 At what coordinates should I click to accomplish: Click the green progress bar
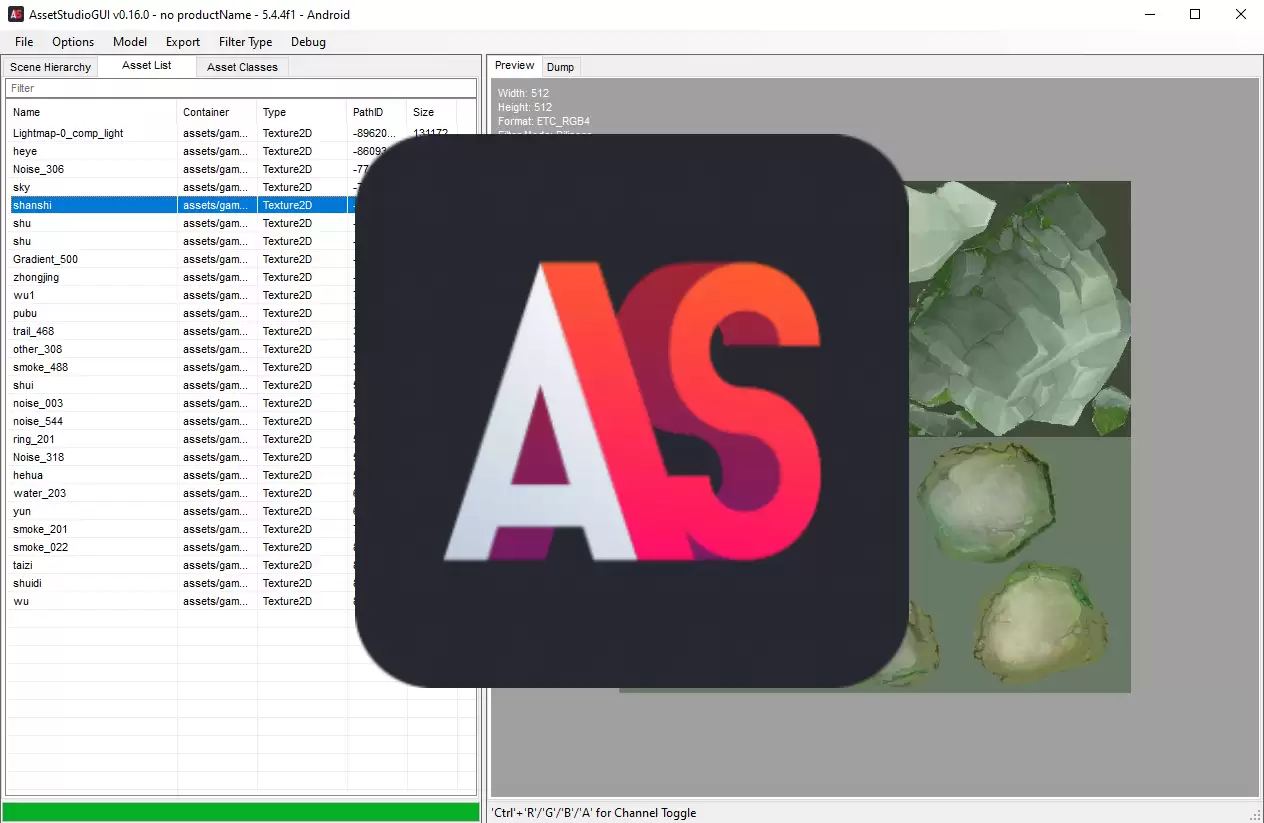tap(241, 812)
